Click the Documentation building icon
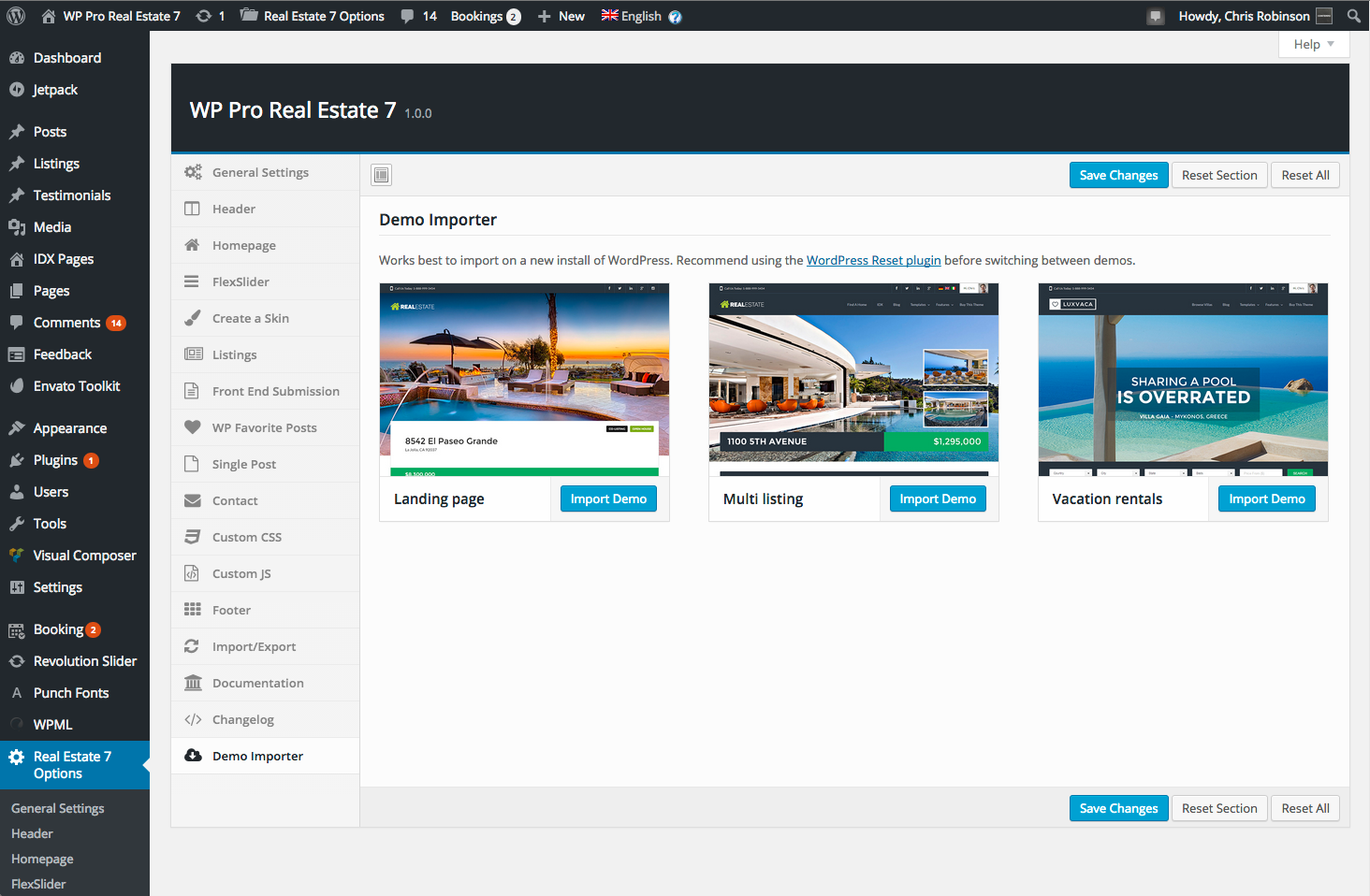 click(x=193, y=683)
